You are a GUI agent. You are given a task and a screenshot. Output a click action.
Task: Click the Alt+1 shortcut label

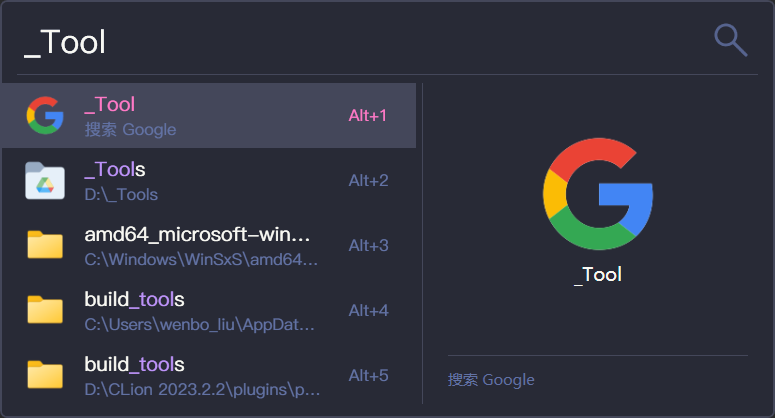click(x=368, y=116)
